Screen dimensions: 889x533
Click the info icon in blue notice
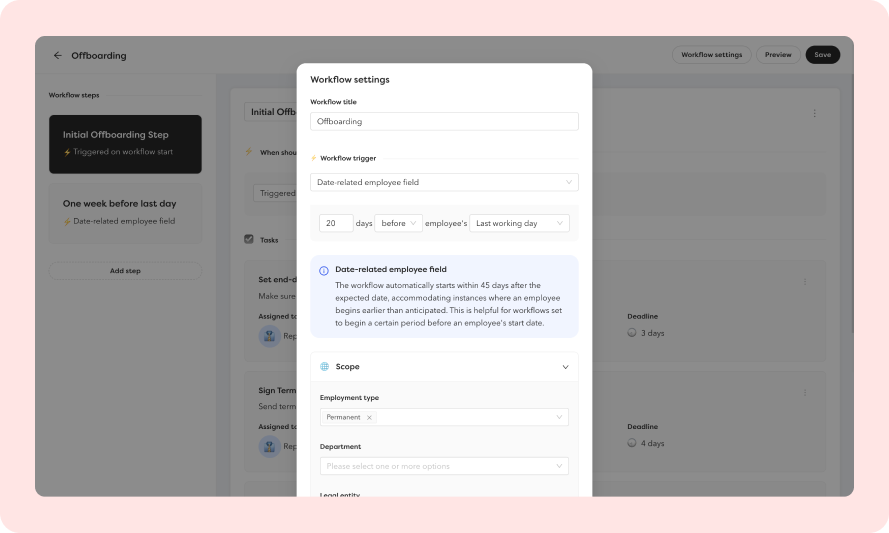324,270
